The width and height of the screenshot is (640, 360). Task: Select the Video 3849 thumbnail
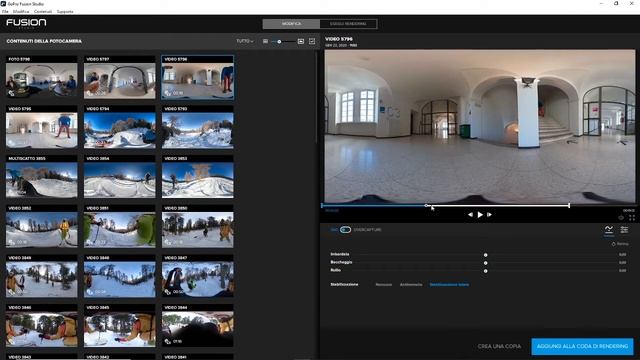coord(42,276)
